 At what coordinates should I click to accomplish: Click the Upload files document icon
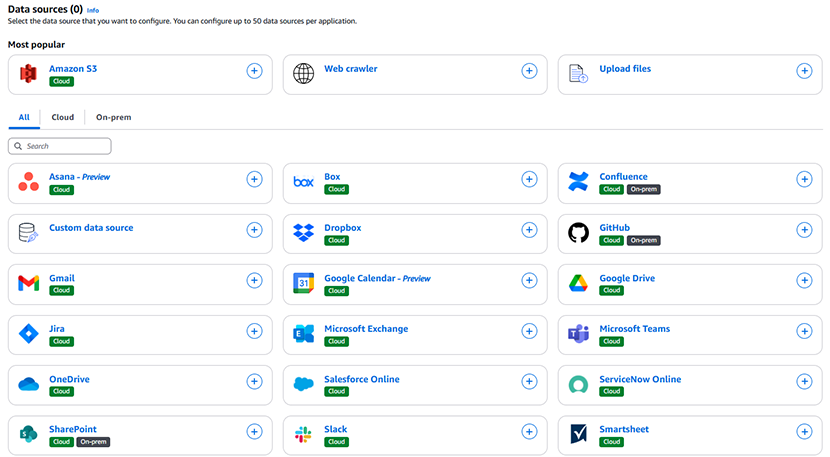coord(578,74)
